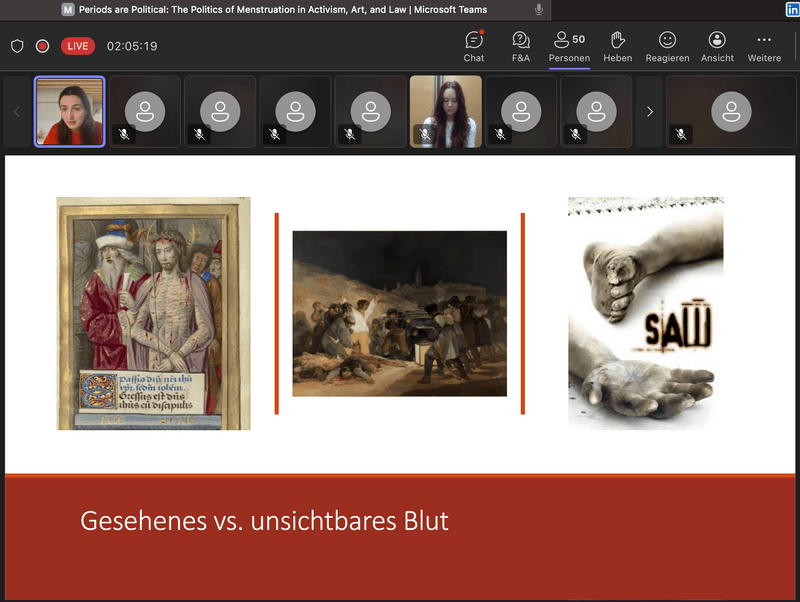Open the Reagieren reactions menu
800x602 pixels.
(x=667, y=46)
